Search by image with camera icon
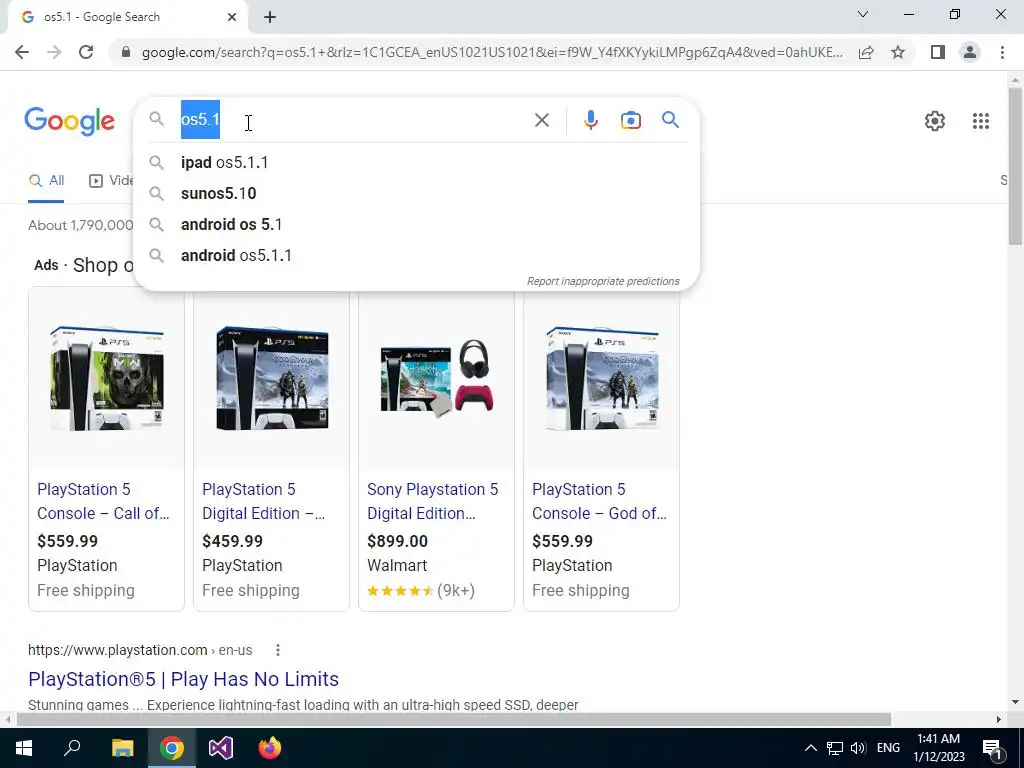Image resolution: width=1024 pixels, height=768 pixels. [x=631, y=120]
